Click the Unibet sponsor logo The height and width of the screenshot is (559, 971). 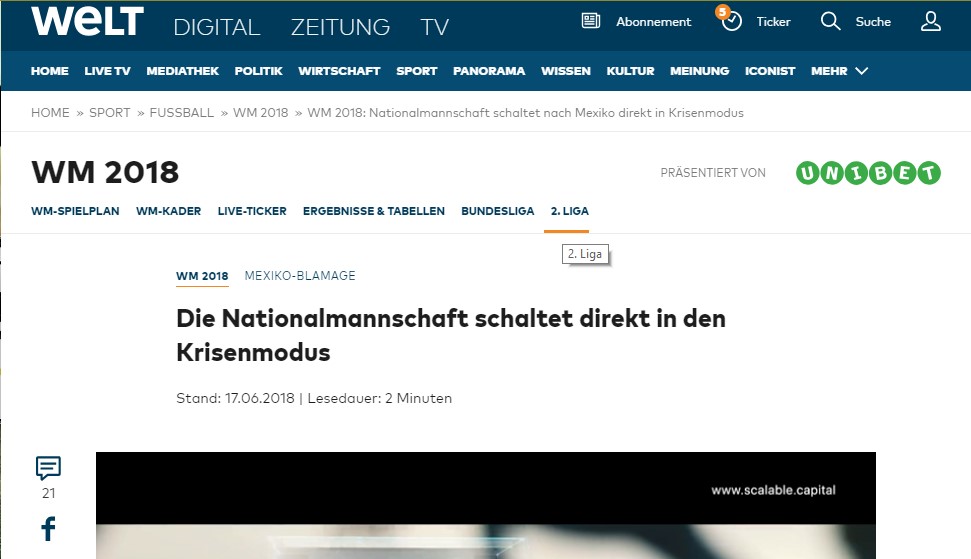[868, 173]
